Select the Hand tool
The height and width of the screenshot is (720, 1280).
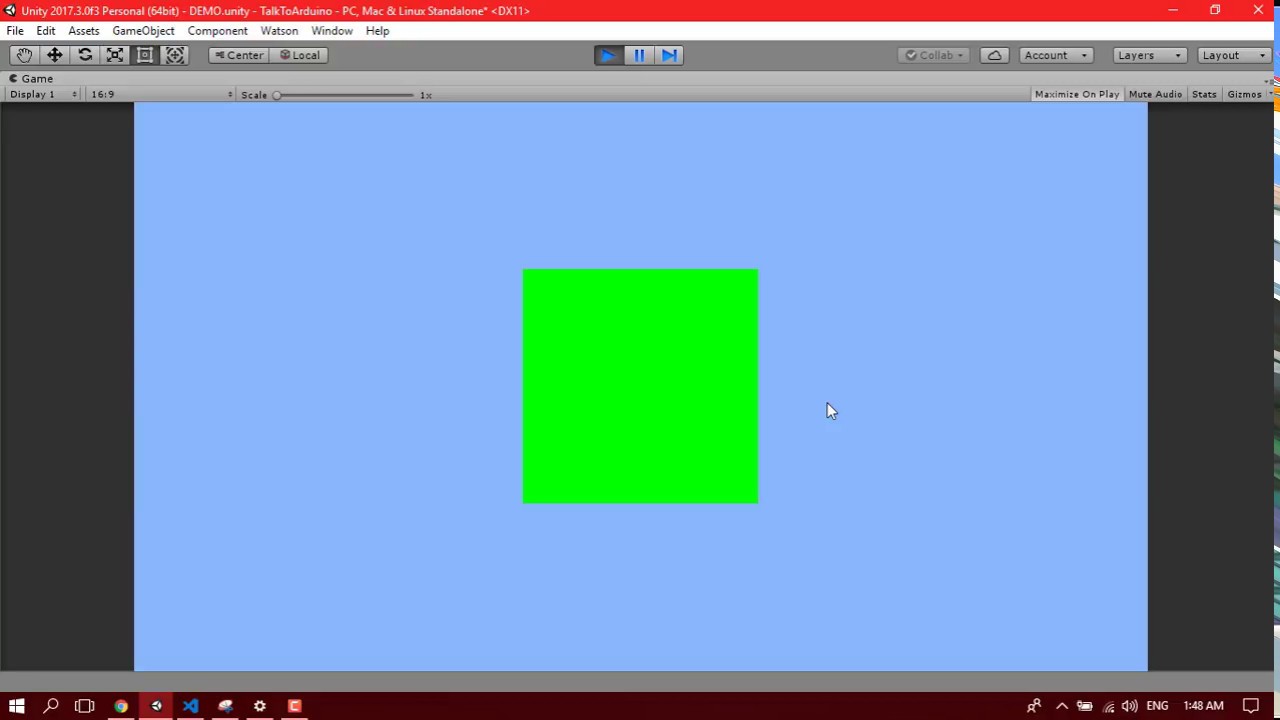click(24, 55)
